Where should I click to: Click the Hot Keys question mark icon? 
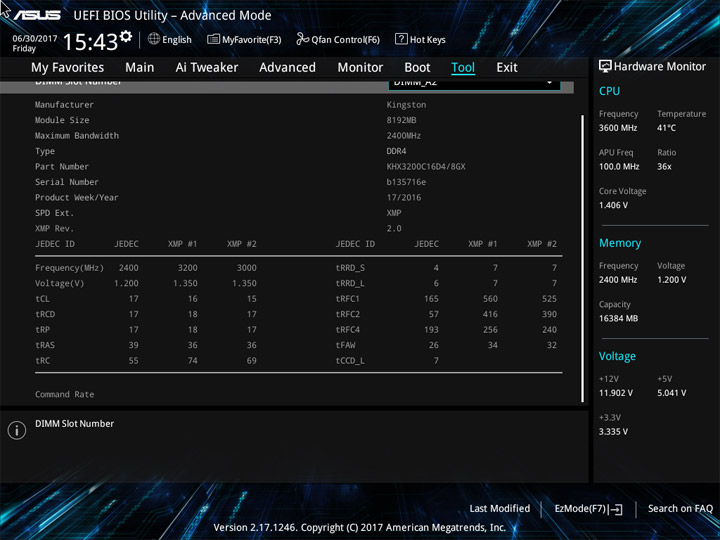point(401,39)
